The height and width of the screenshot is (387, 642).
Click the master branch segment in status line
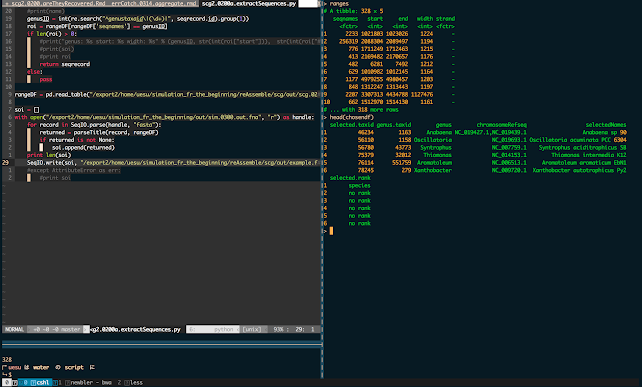(56, 329)
